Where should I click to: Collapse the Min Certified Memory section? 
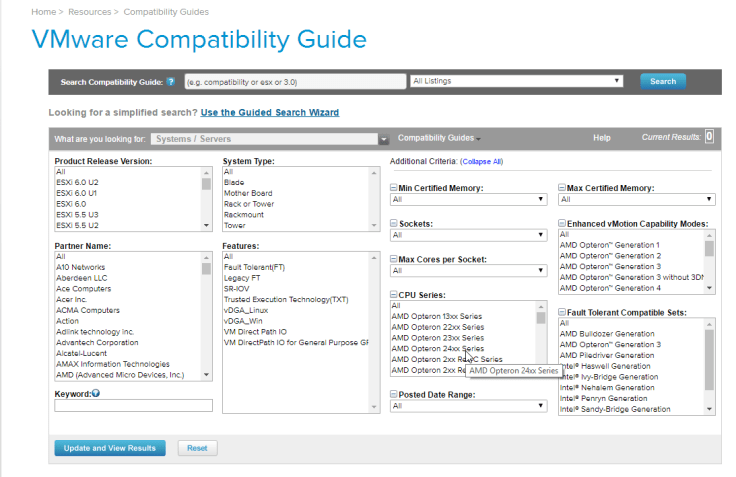click(x=393, y=187)
